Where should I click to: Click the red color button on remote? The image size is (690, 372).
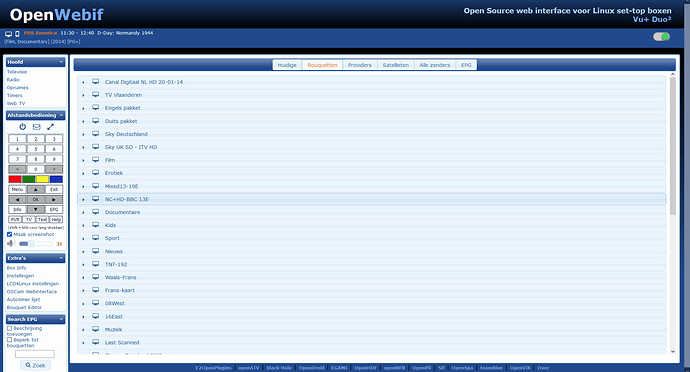pos(15,179)
